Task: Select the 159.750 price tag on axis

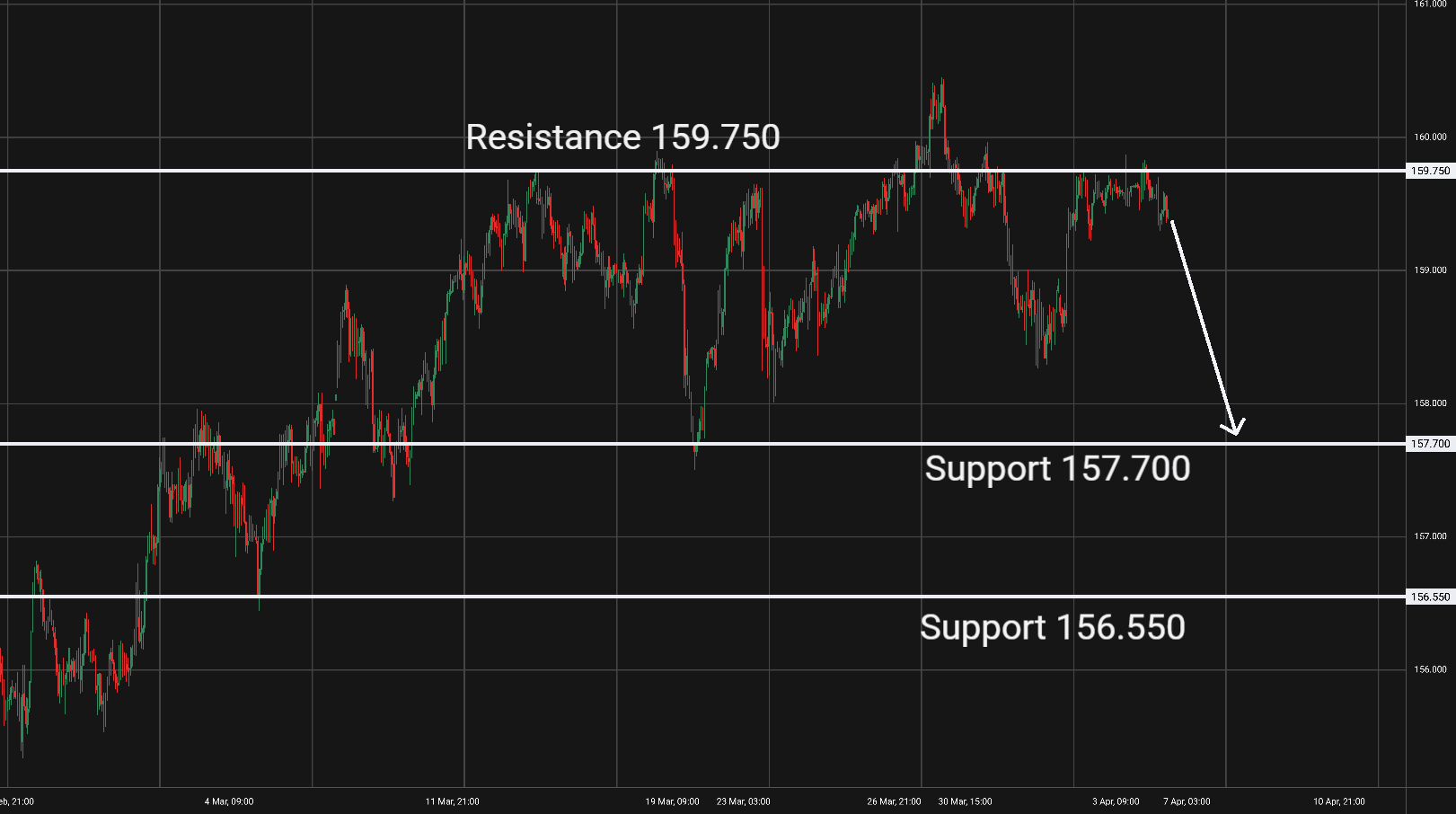Action: pyautogui.click(x=1430, y=171)
